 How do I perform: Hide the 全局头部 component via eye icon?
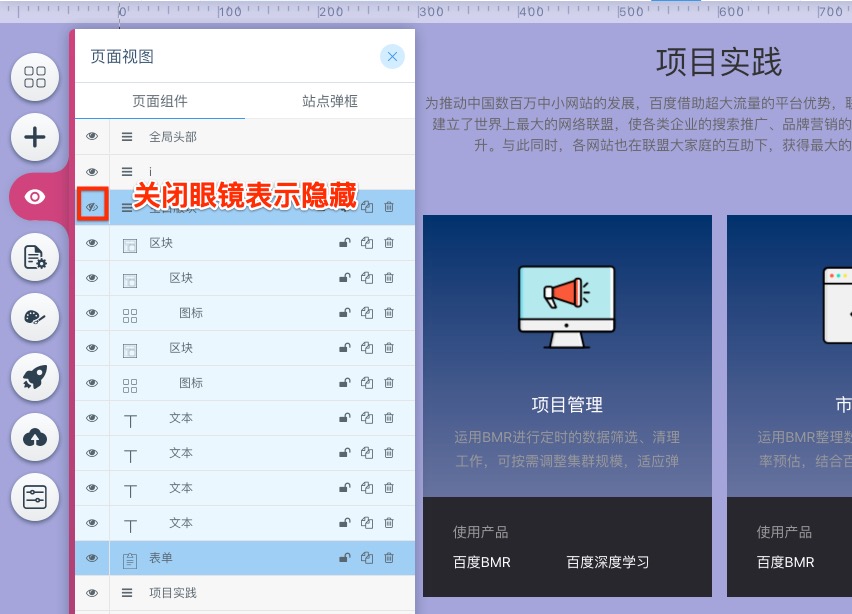tap(92, 137)
